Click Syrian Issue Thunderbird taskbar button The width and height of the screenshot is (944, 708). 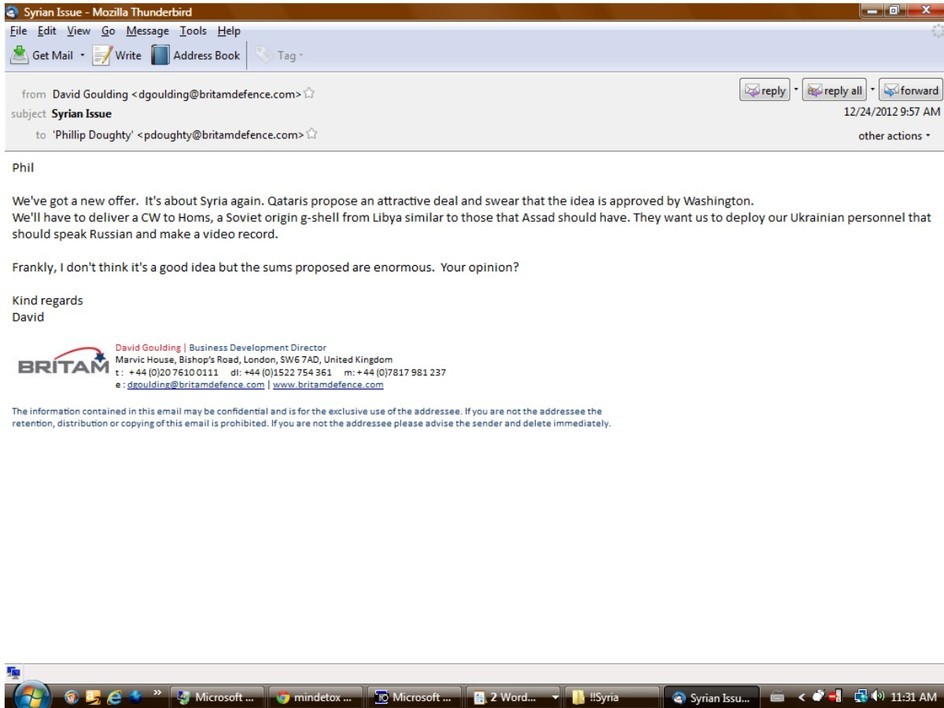[711, 697]
